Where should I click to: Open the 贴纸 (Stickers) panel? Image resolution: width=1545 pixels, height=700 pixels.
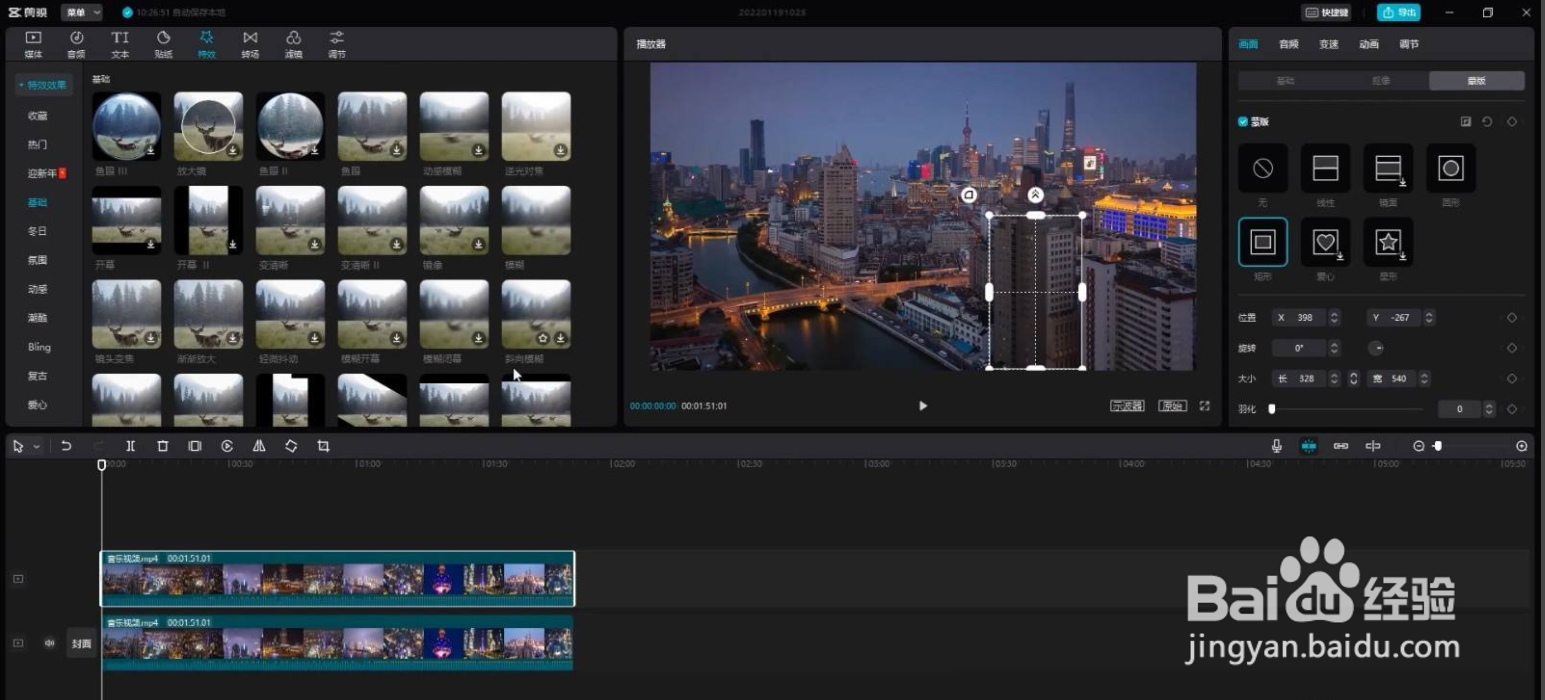163,44
